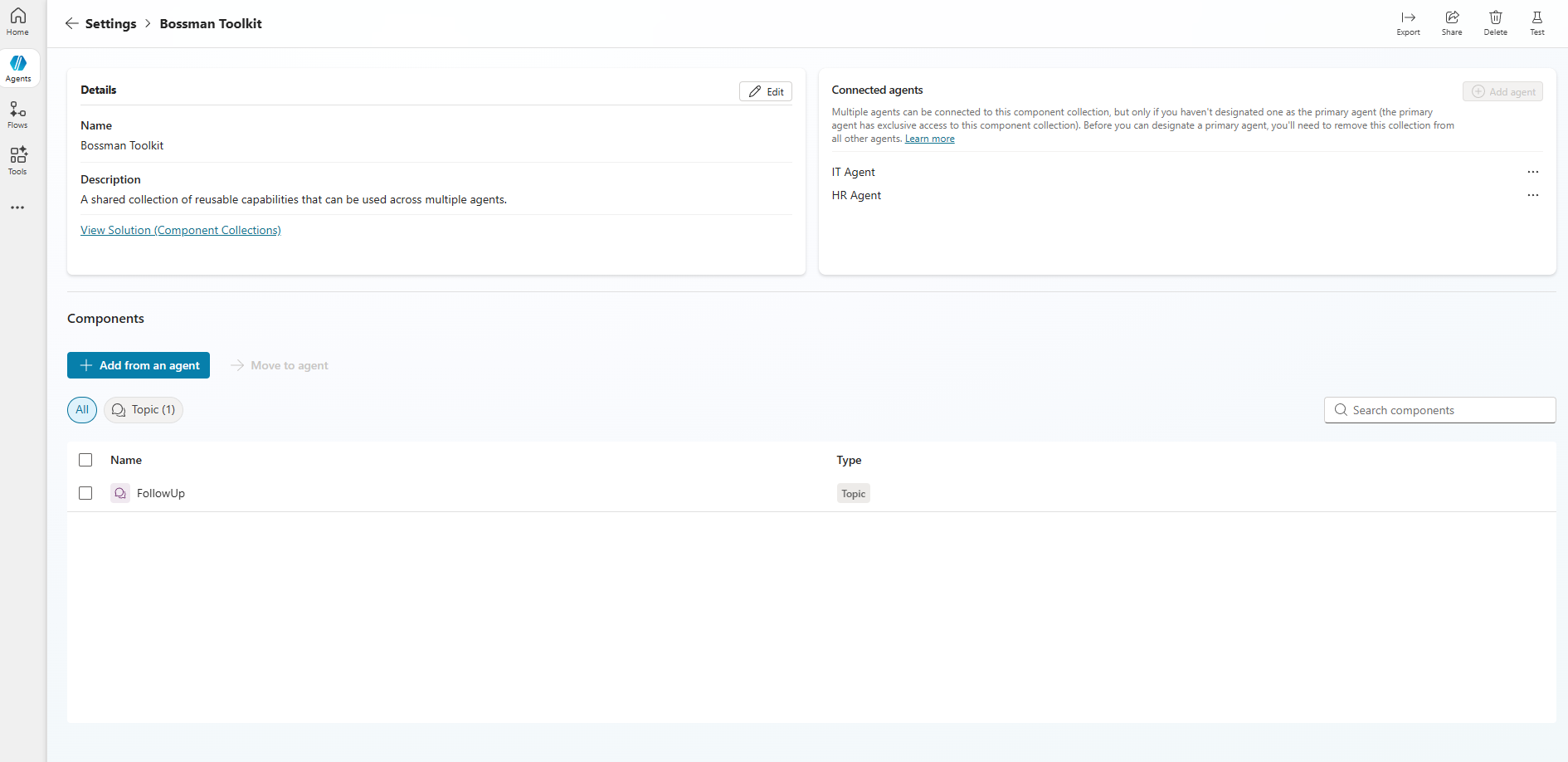Click the Edit details button

(x=766, y=91)
